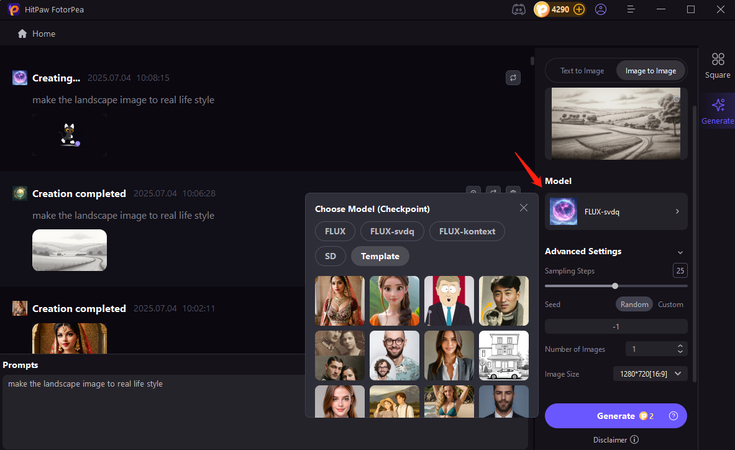
Task: Choose the South Park cartoon man template
Action: tap(449, 300)
